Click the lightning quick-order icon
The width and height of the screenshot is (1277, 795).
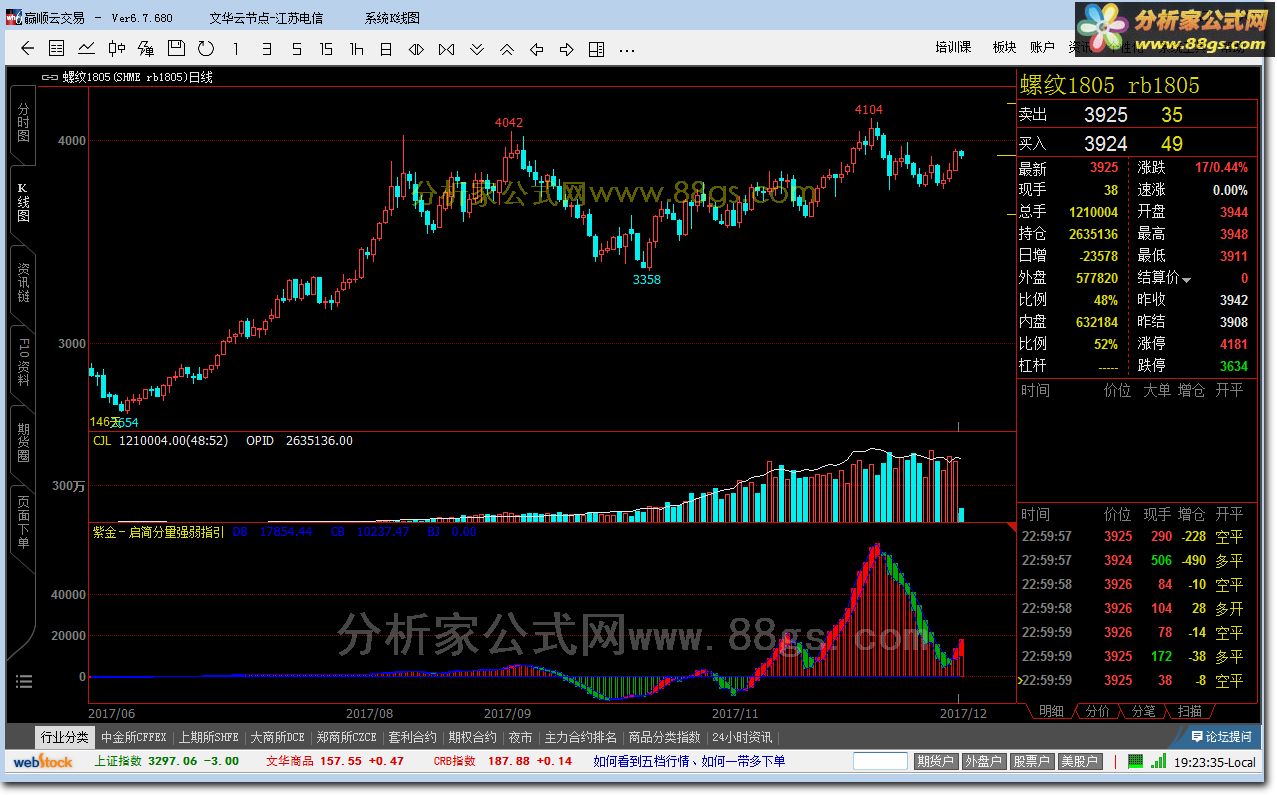pyautogui.click(x=146, y=48)
